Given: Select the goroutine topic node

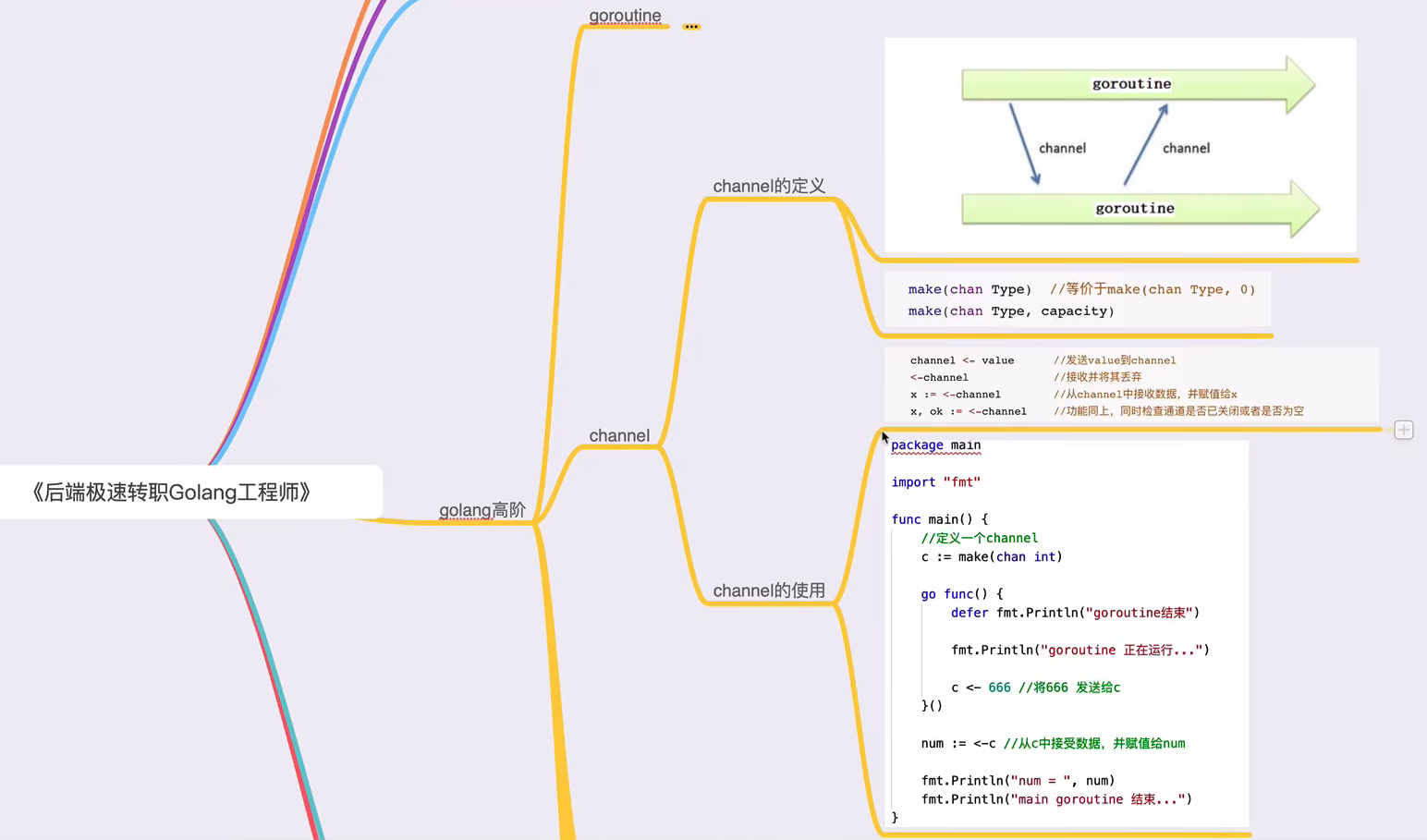Looking at the screenshot, I should coord(625,16).
